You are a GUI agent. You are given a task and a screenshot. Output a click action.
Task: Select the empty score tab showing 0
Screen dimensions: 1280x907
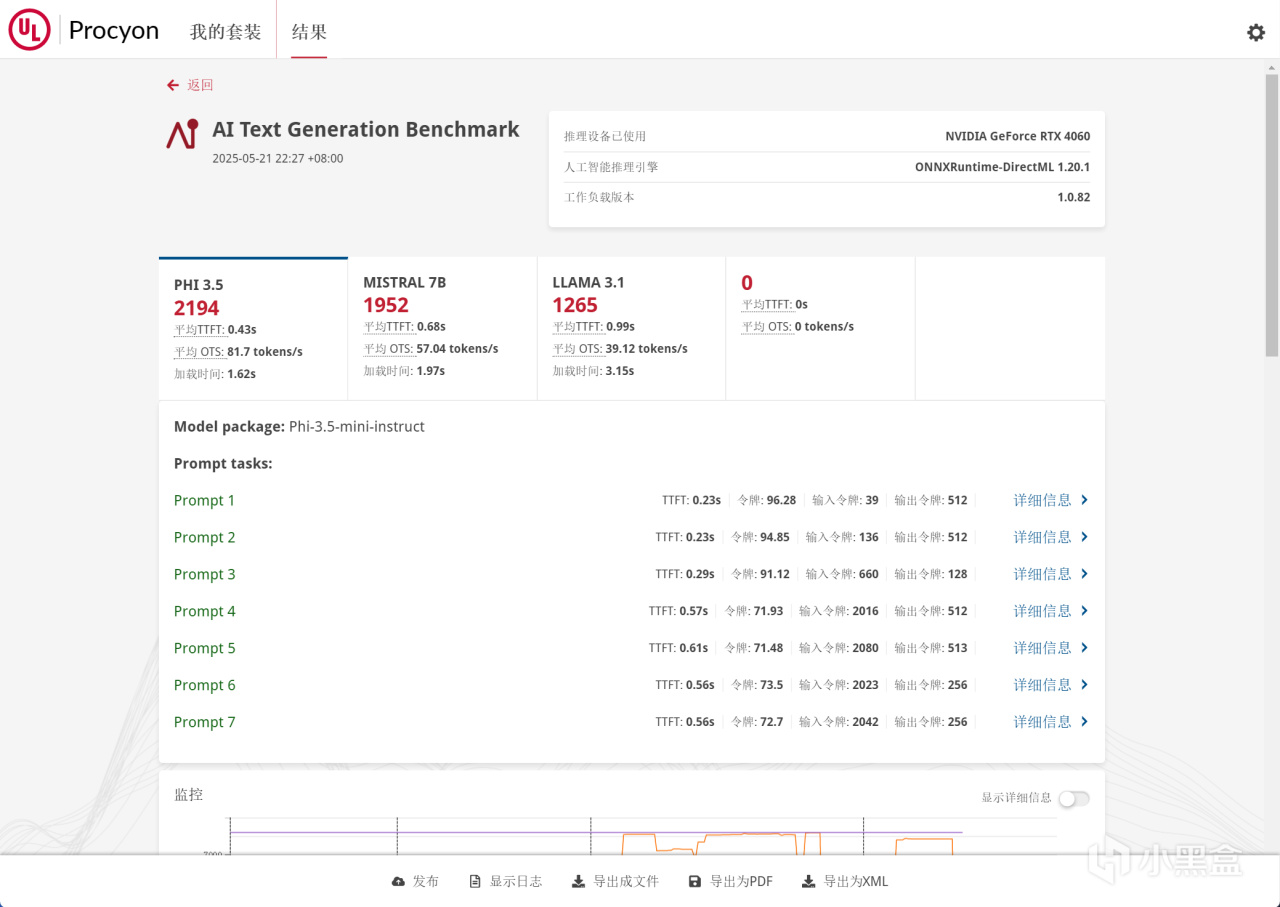(x=820, y=329)
